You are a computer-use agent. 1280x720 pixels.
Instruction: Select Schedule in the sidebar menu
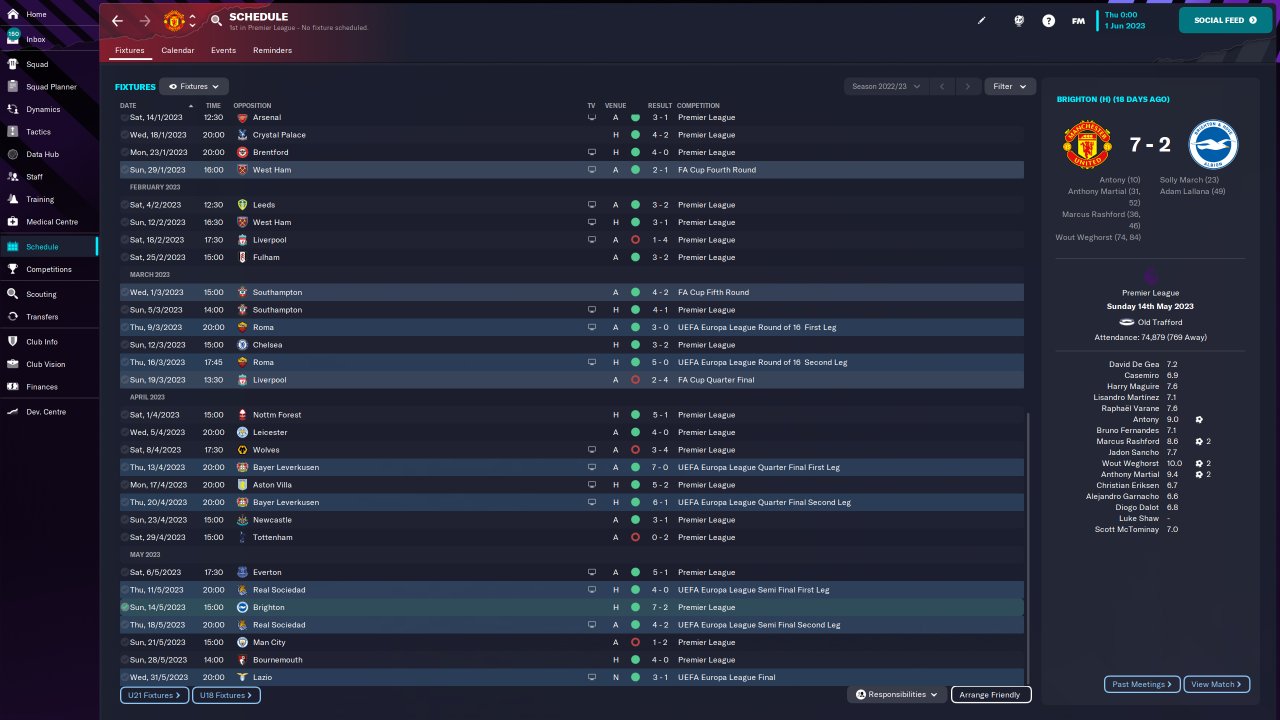pos(49,247)
